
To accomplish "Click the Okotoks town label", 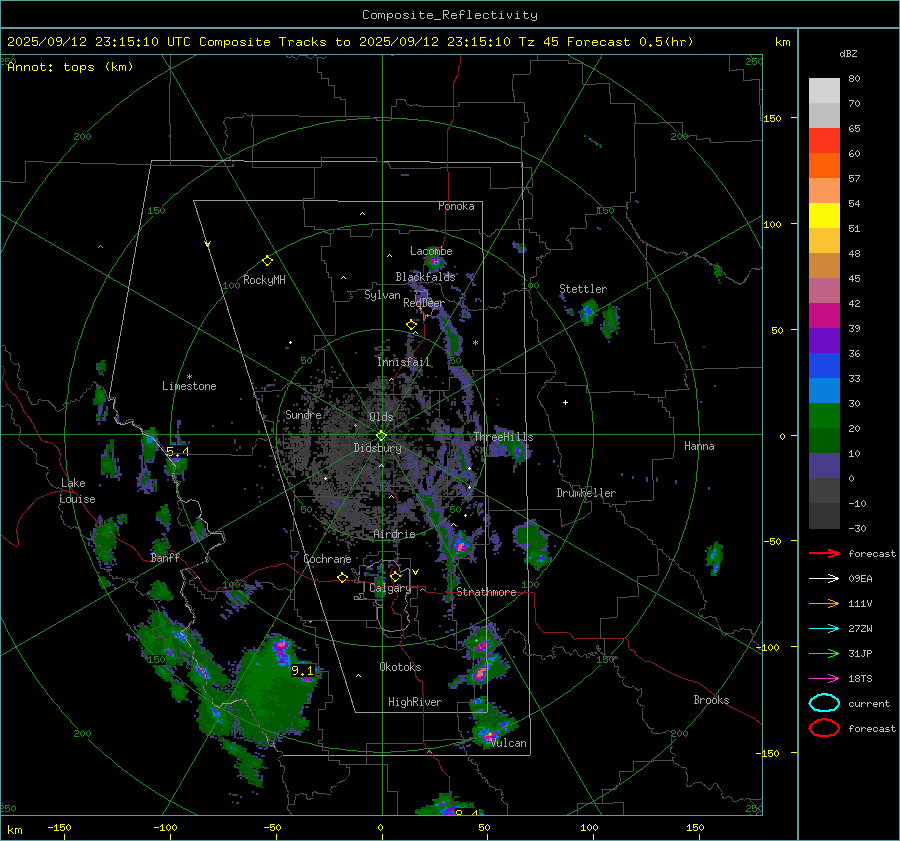I will (400, 667).
